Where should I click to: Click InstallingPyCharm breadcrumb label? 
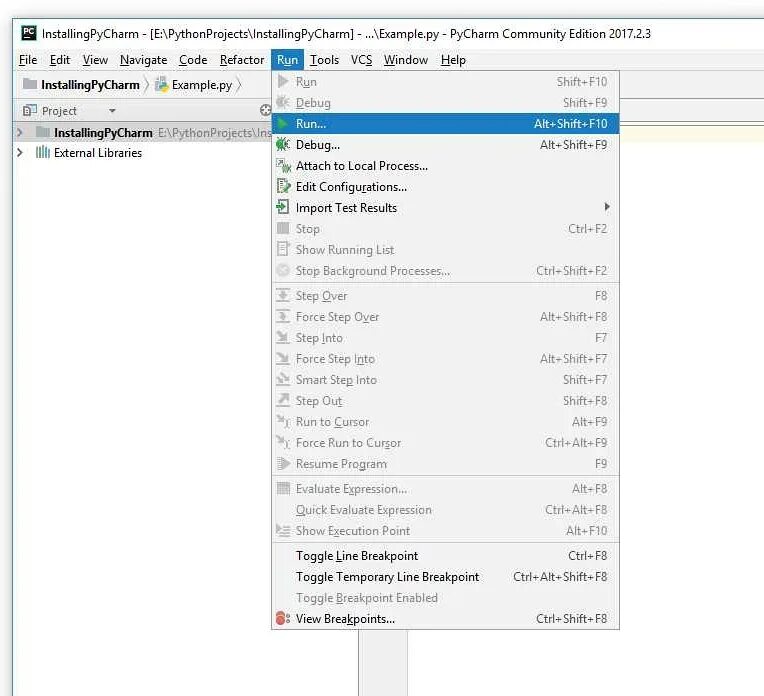click(x=90, y=85)
